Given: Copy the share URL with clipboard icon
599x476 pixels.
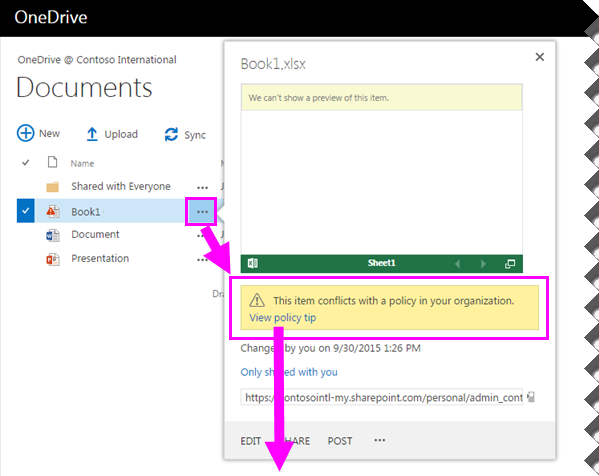Looking at the screenshot, I should coord(531,397).
